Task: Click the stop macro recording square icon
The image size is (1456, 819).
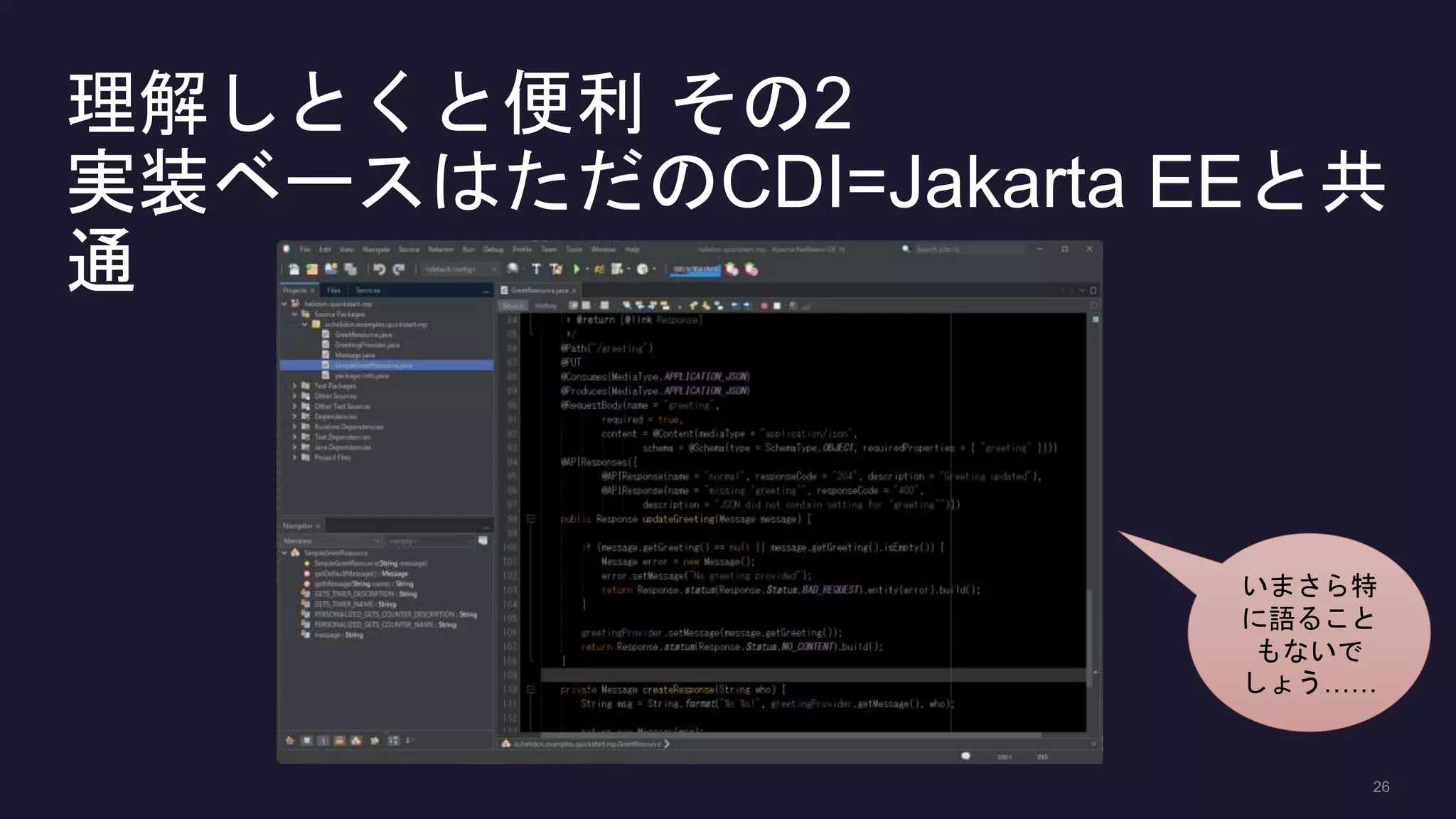Action: (x=777, y=306)
